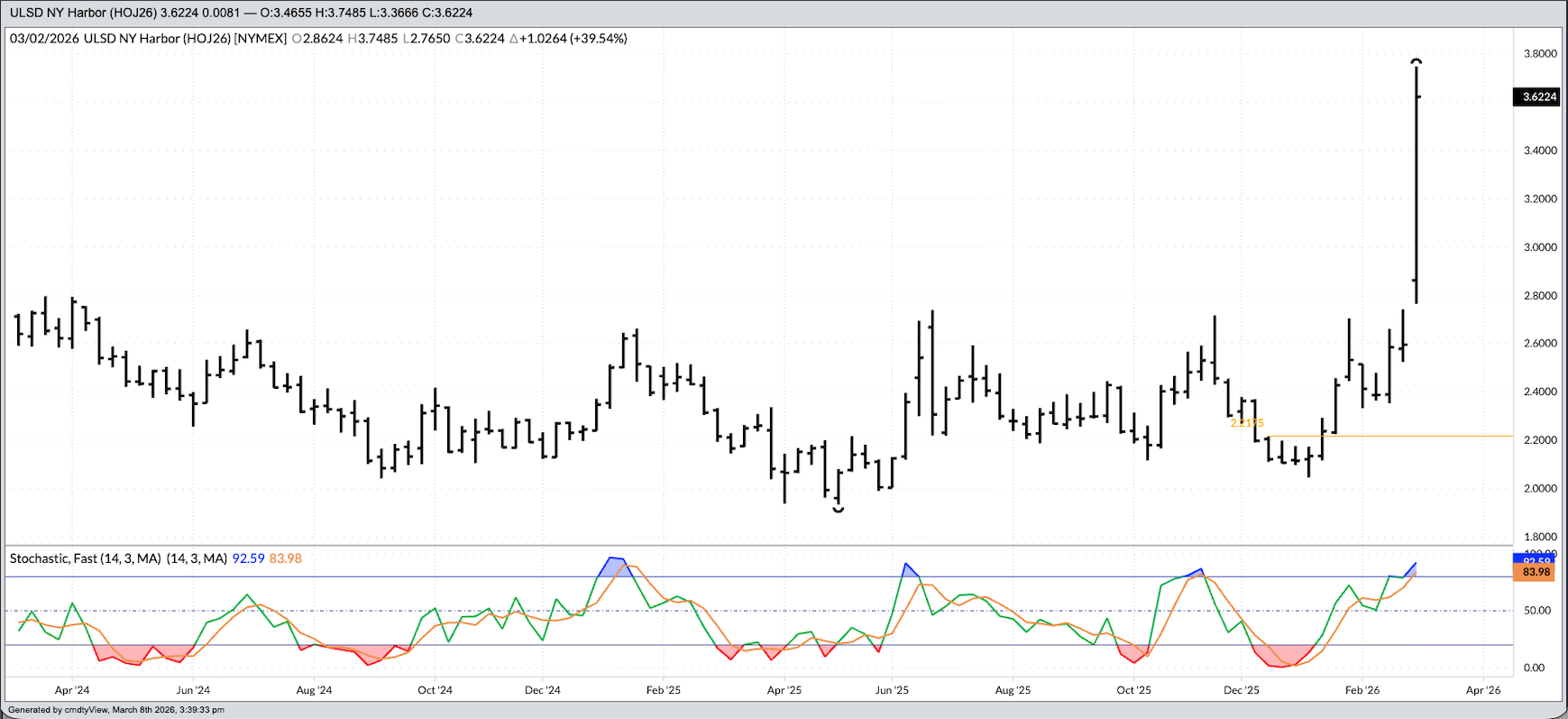The width and height of the screenshot is (1568, 719).
Task: Click the 3.0000 price axis label
Action: tap(1539, 247)
